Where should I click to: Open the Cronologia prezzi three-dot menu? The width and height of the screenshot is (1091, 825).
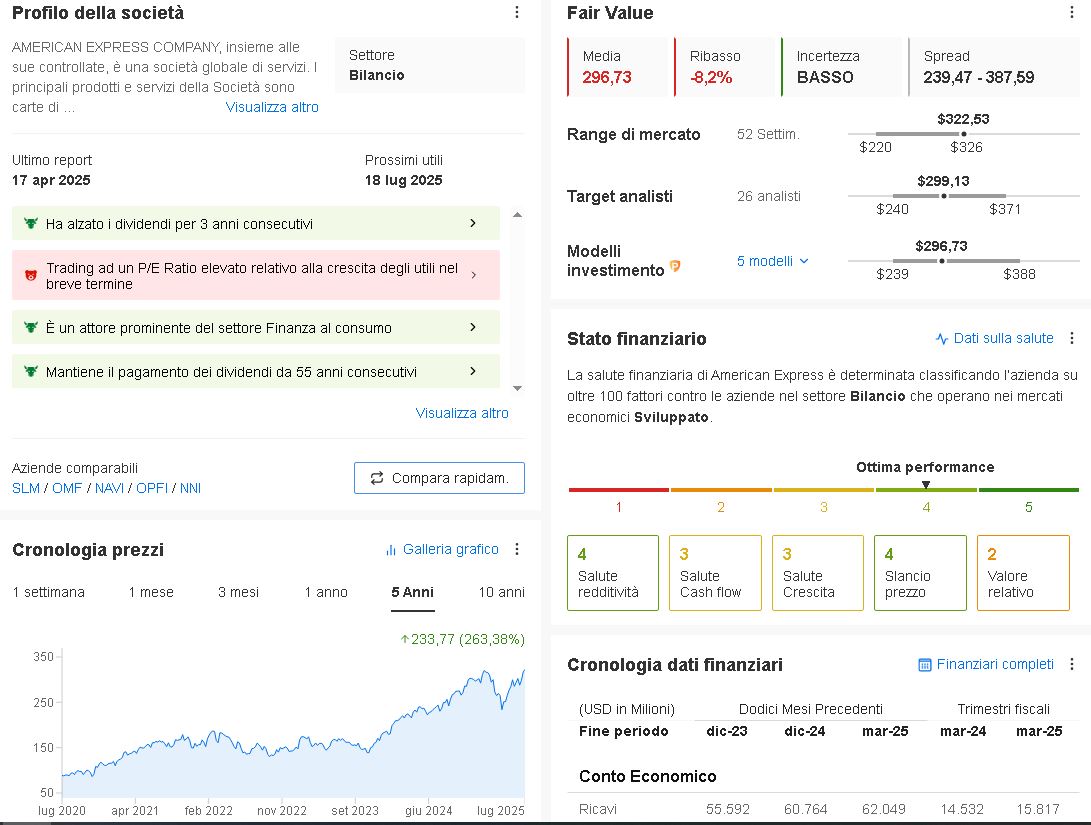[x=516, y=550]
